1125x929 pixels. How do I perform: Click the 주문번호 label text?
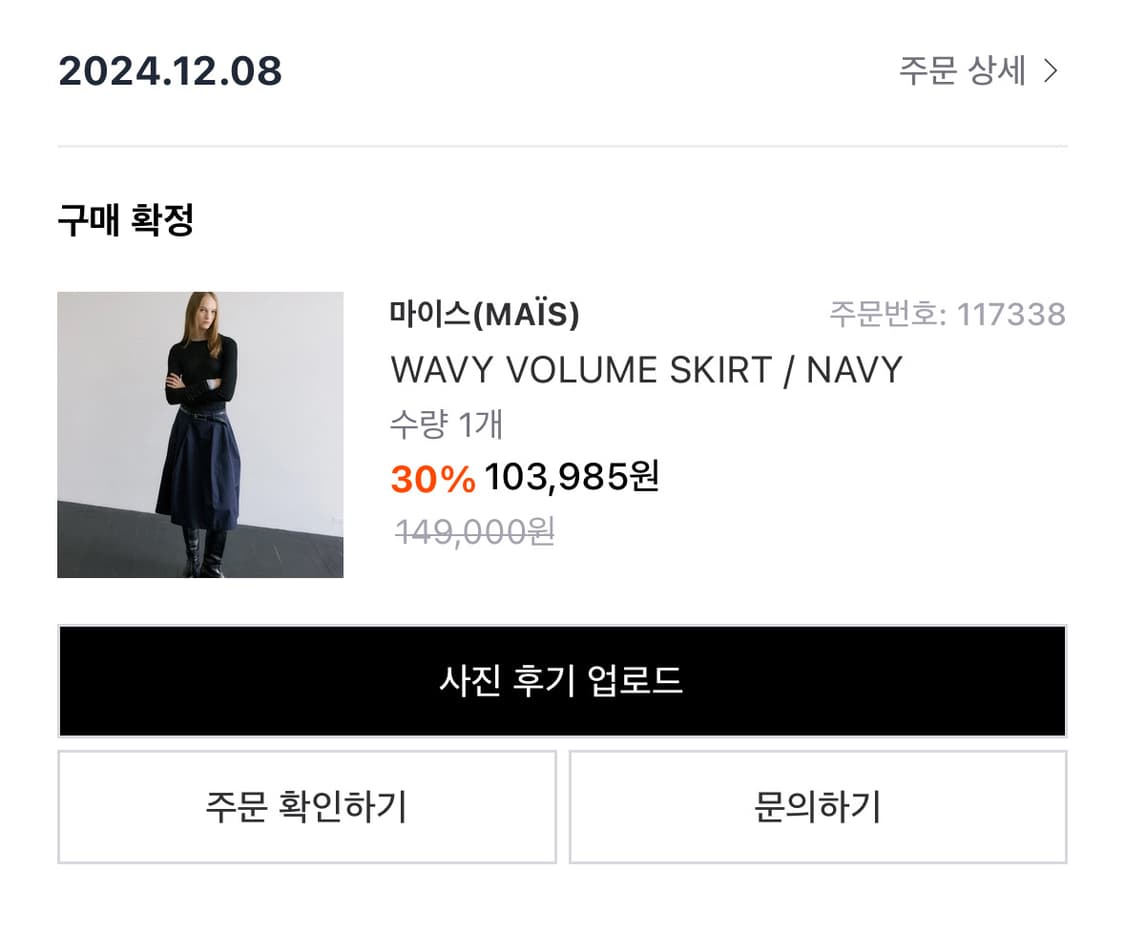pyautogui.click(x=887, y=315)
